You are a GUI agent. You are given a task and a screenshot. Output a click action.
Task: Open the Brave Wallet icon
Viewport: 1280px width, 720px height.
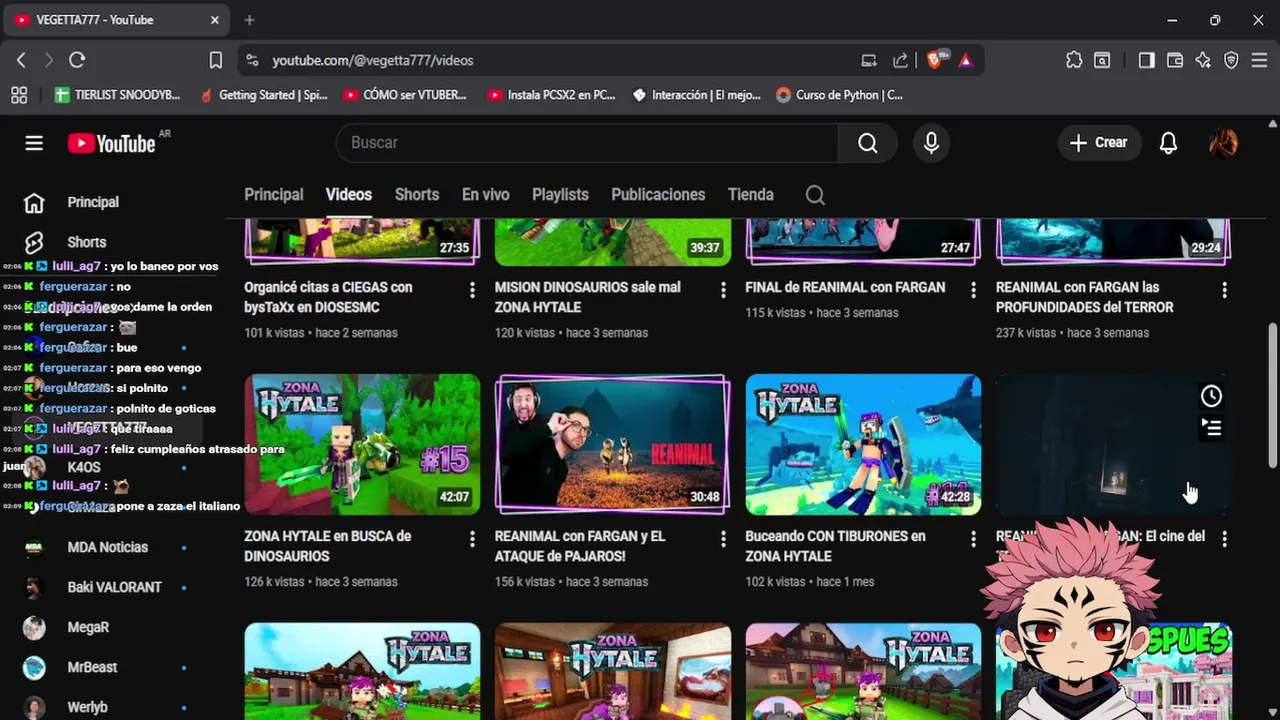click(1175, 60)
